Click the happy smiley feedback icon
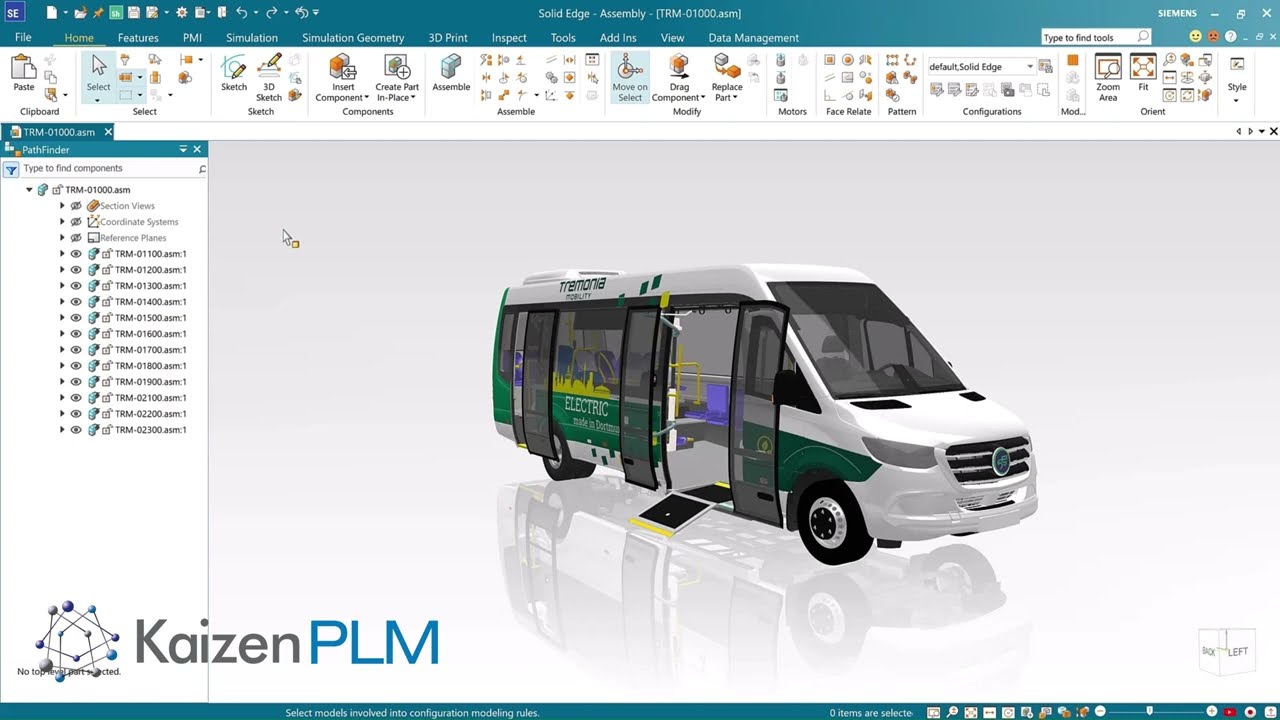 pyautogui.click(x=1195, y=37)
